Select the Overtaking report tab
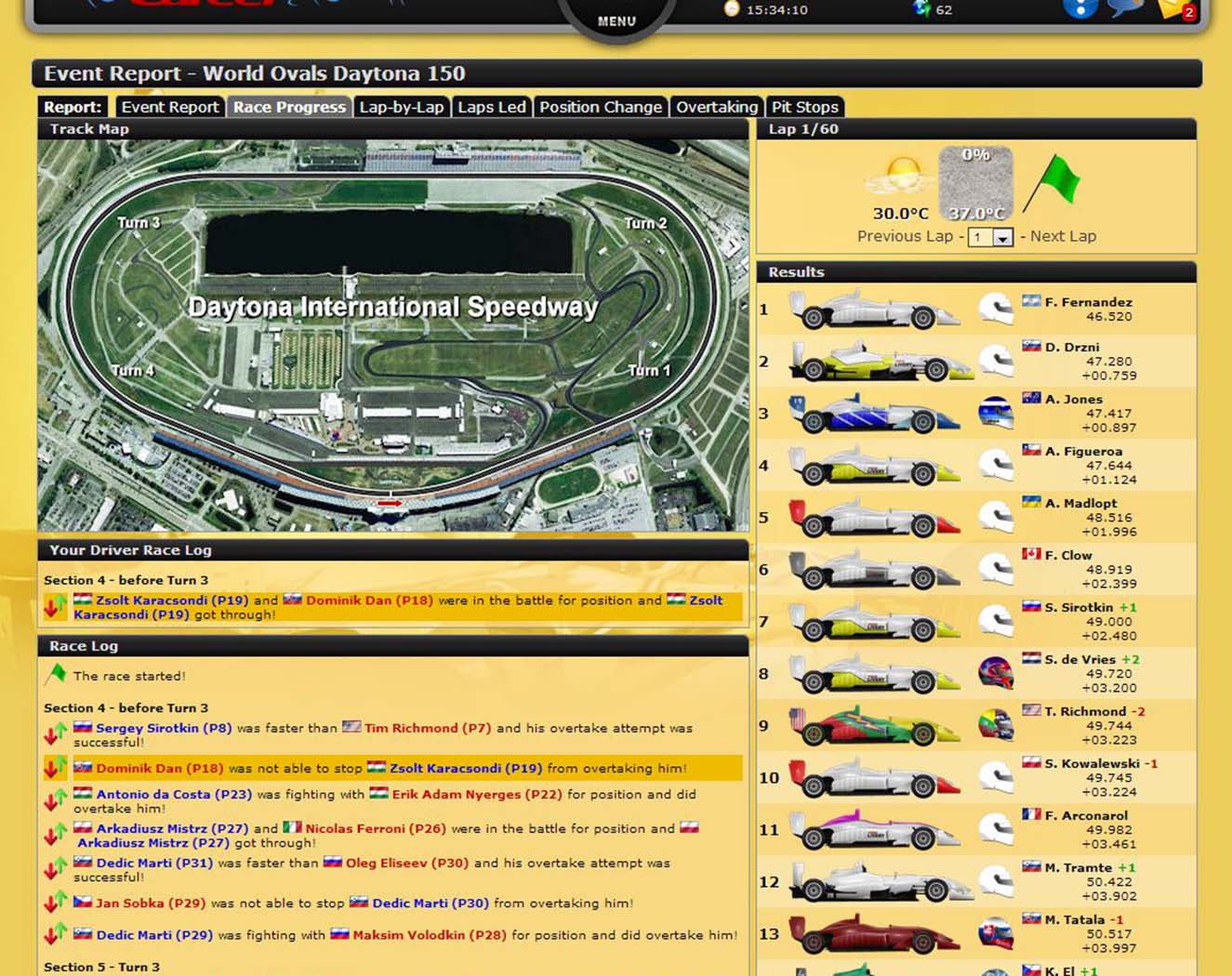The width and height of the screenshot is (1232, 976). 716,107
